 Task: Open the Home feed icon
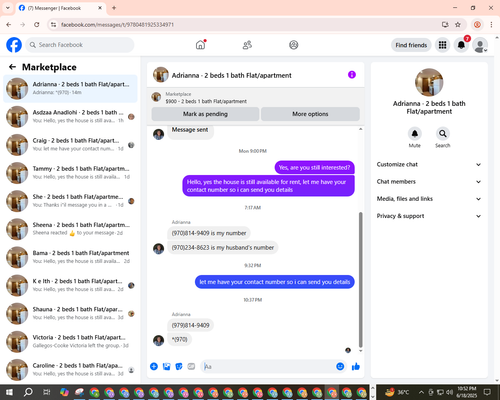(200, 45)
